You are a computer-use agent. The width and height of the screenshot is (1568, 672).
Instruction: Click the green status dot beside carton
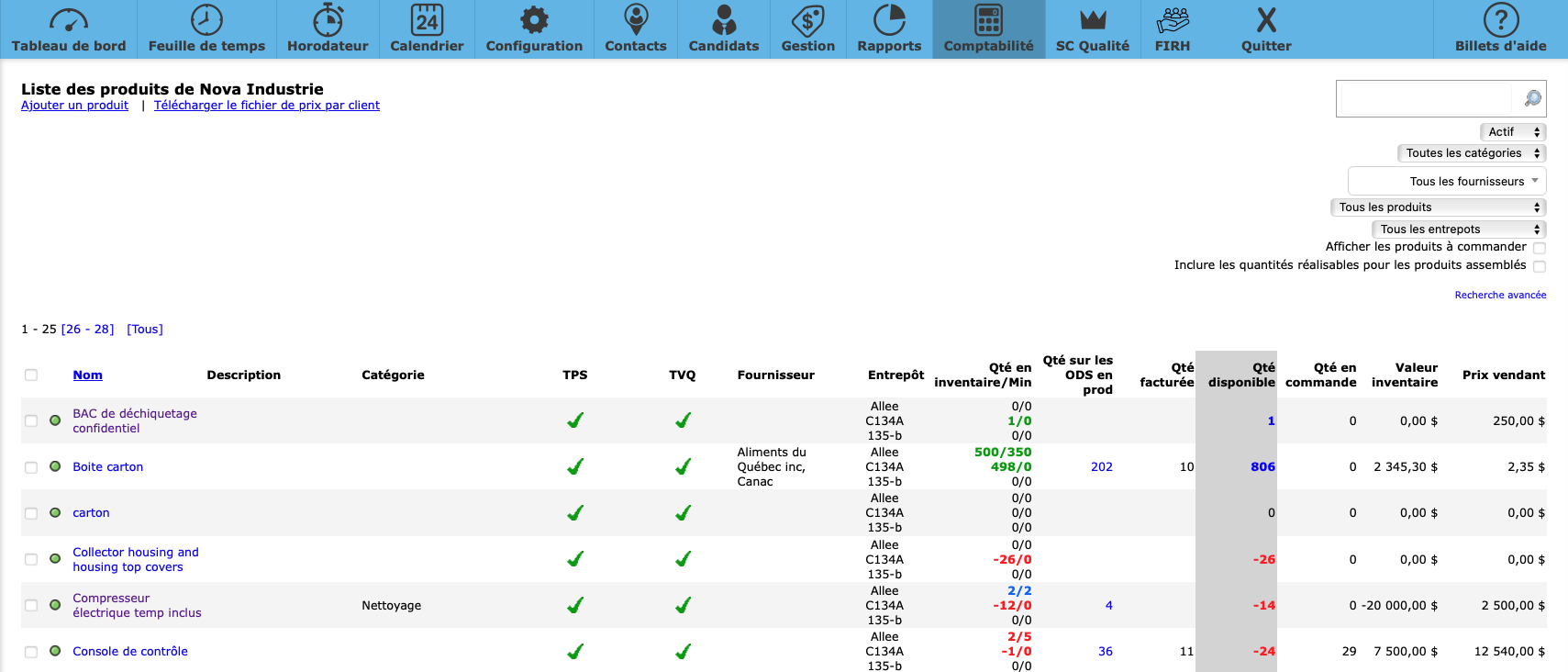pyautogui.click(x=55, y=513)
